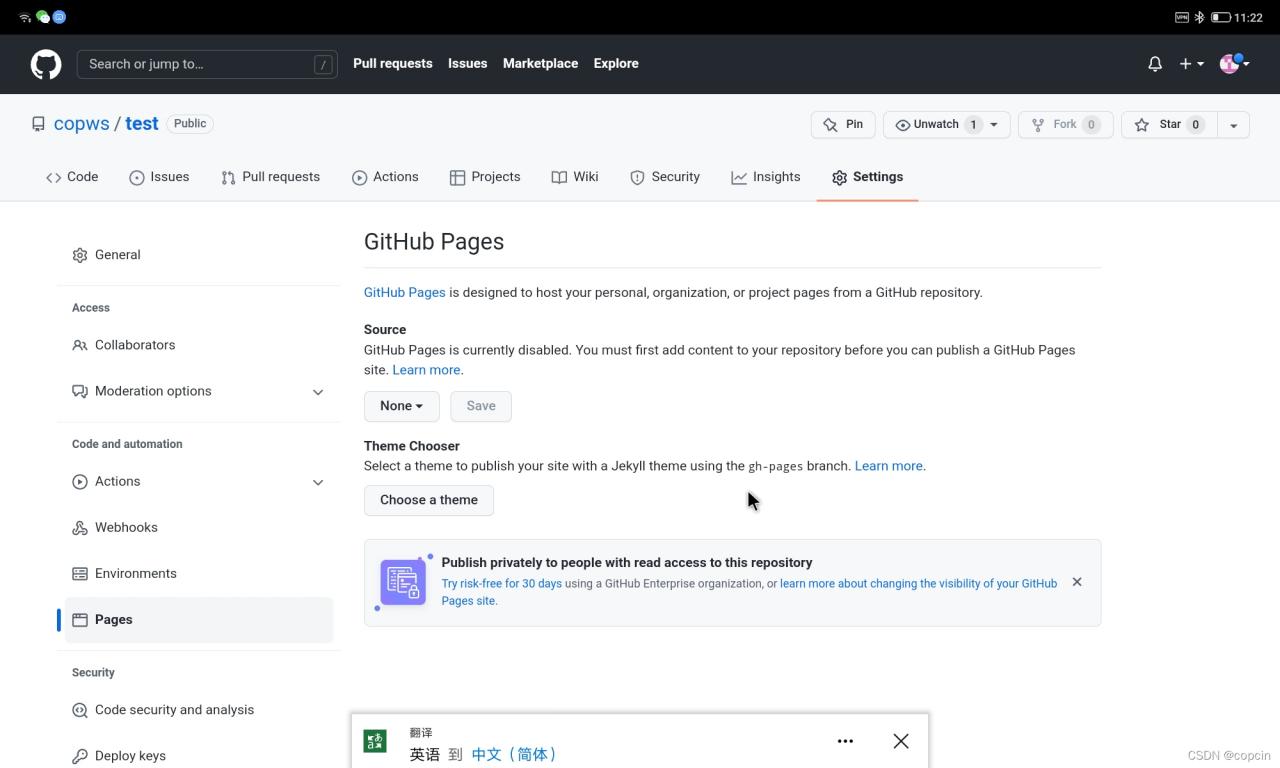
Task: Click the Choose a theme button
Action: click(x=429, y=500)
